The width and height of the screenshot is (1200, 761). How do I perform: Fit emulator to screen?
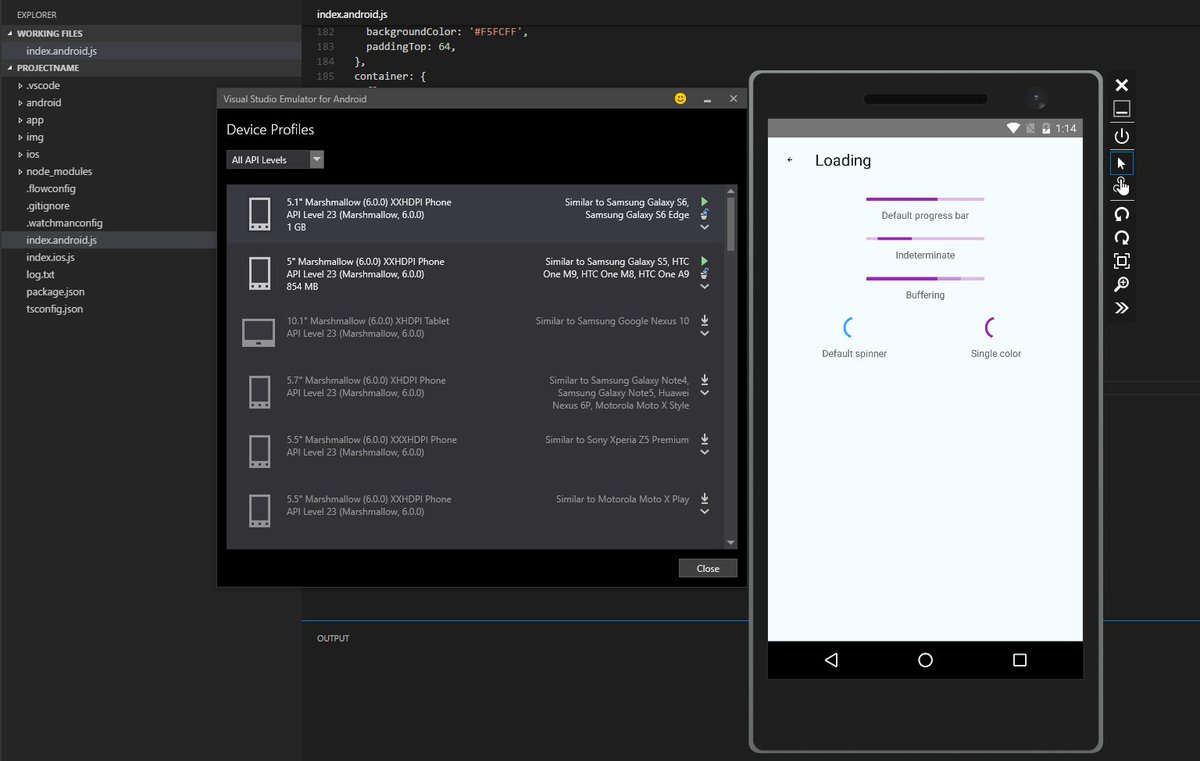coord(1122,261)
